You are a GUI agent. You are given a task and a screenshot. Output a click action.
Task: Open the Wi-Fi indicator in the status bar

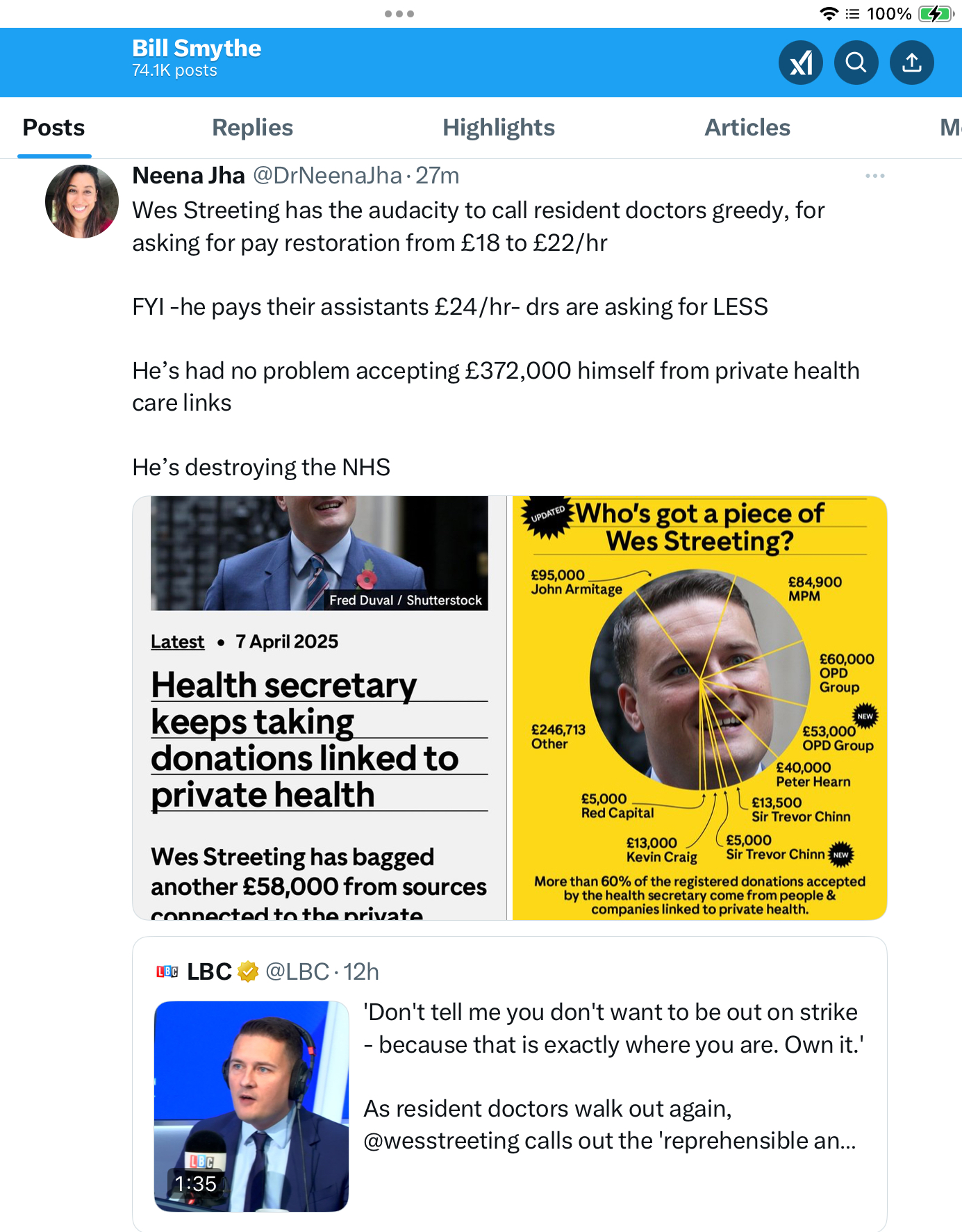pos(829,14)
